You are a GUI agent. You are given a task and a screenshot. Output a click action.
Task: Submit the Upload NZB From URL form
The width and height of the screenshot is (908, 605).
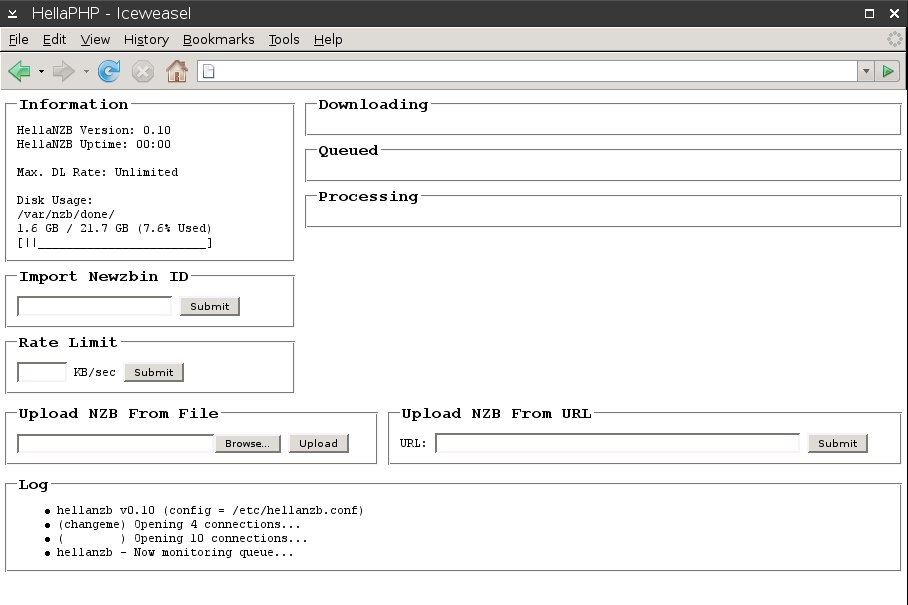point(837,443)
